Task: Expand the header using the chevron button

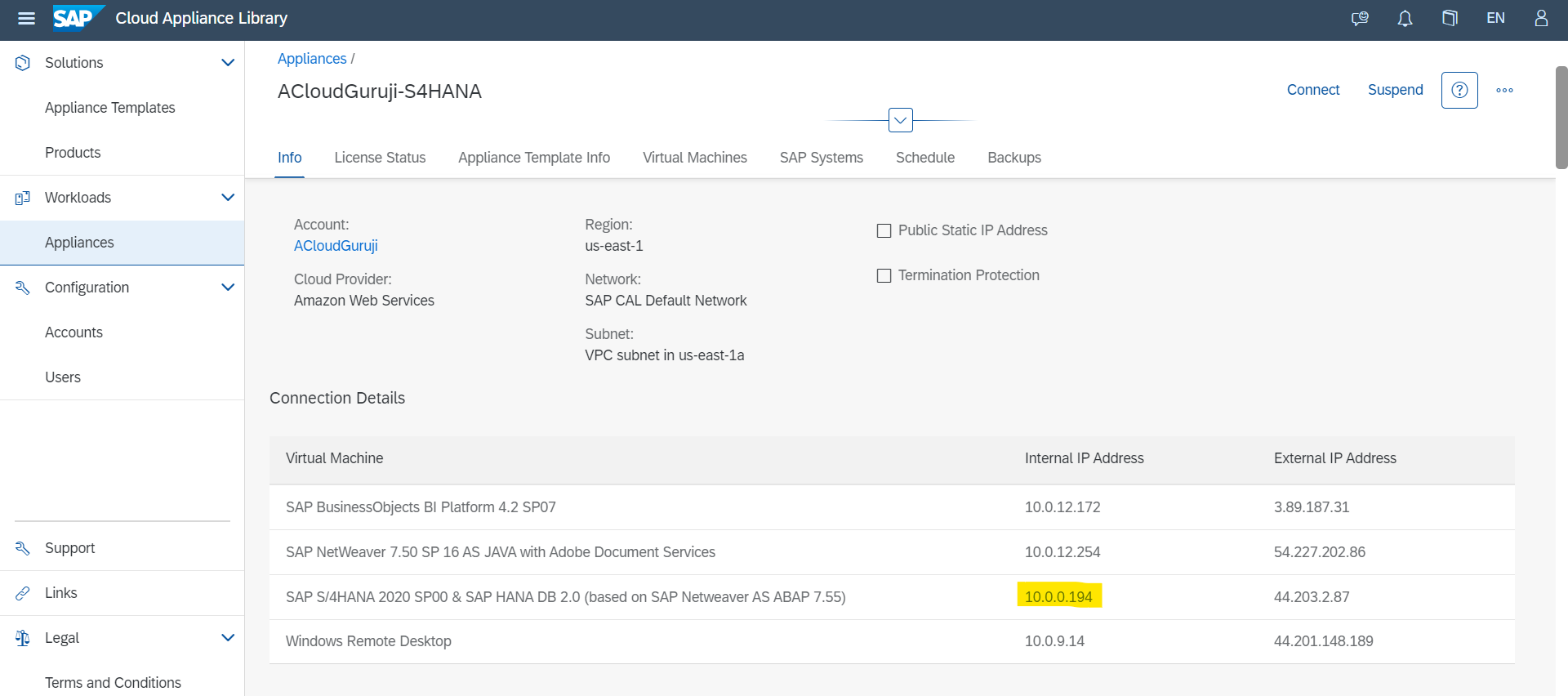Action: pos(900,120)
